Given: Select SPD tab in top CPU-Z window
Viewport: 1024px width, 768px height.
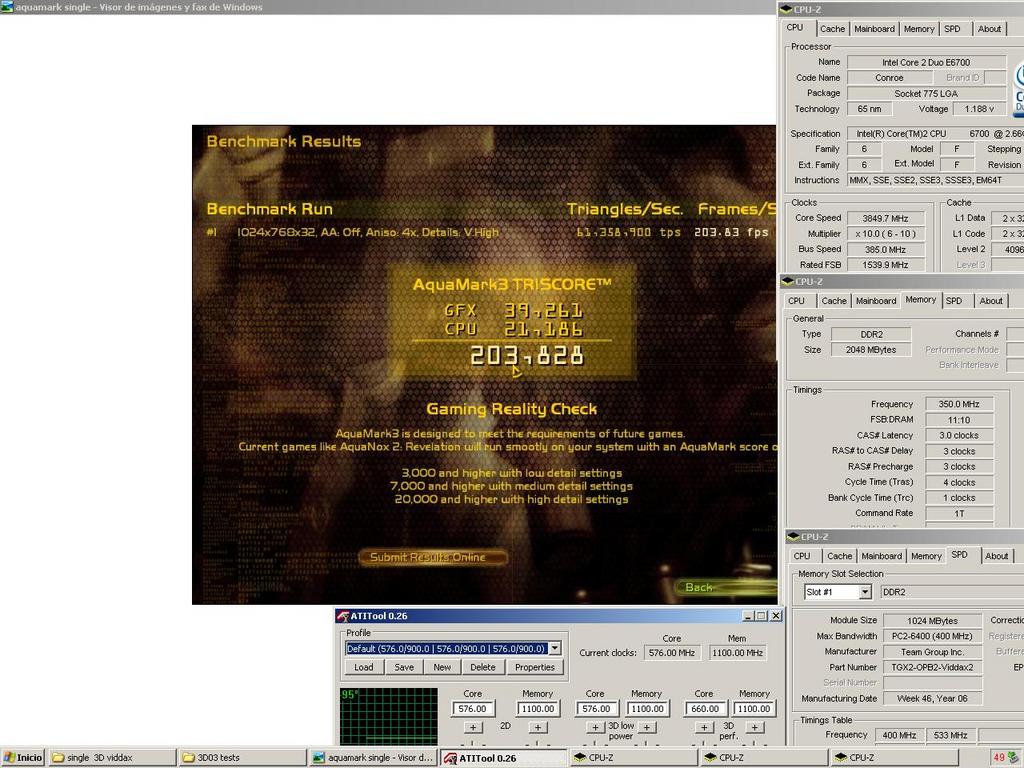Looking at the screenshot, I should click(x=953, y=29).
